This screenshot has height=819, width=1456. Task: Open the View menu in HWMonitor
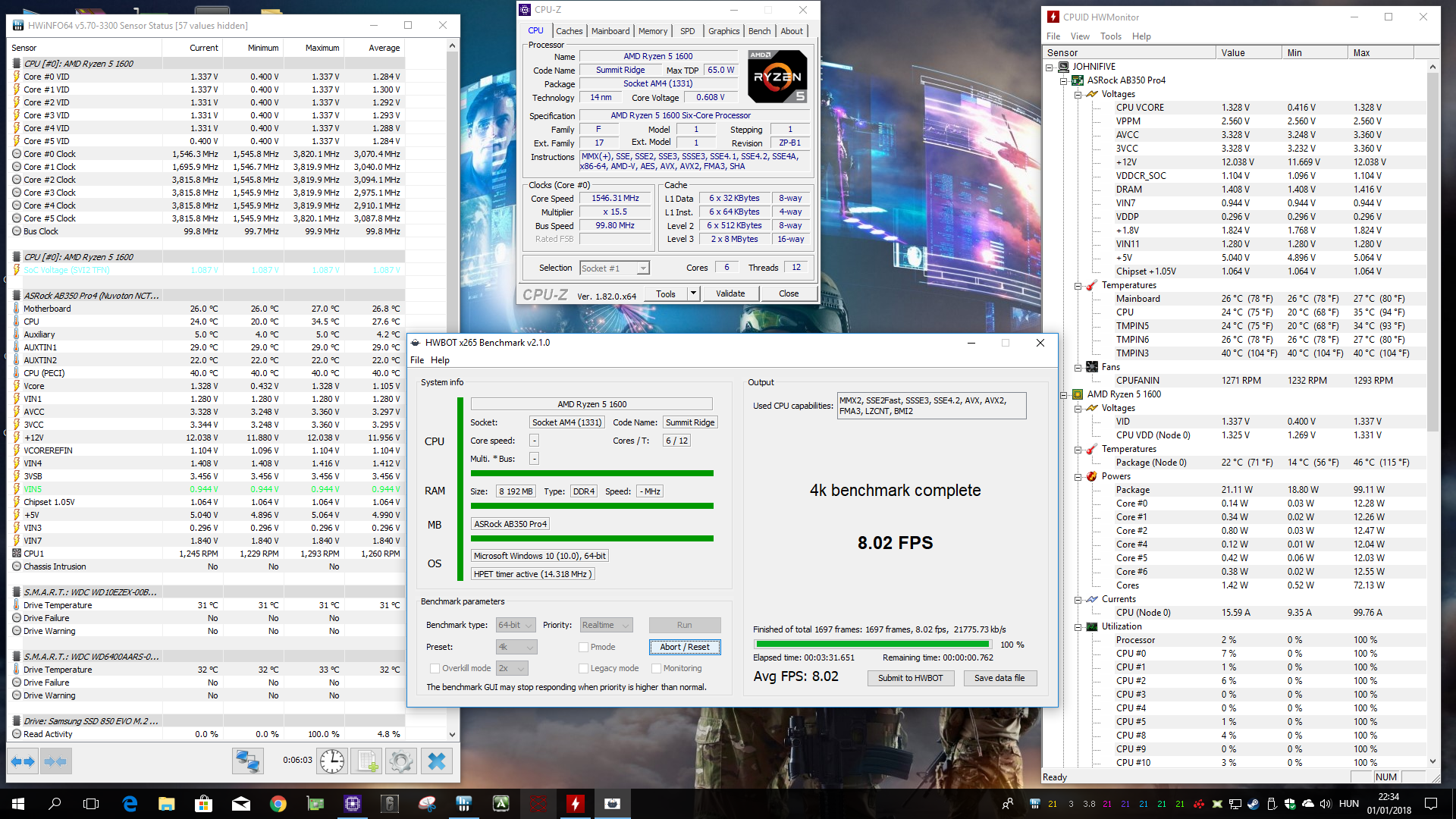[x=1080, y=36]
